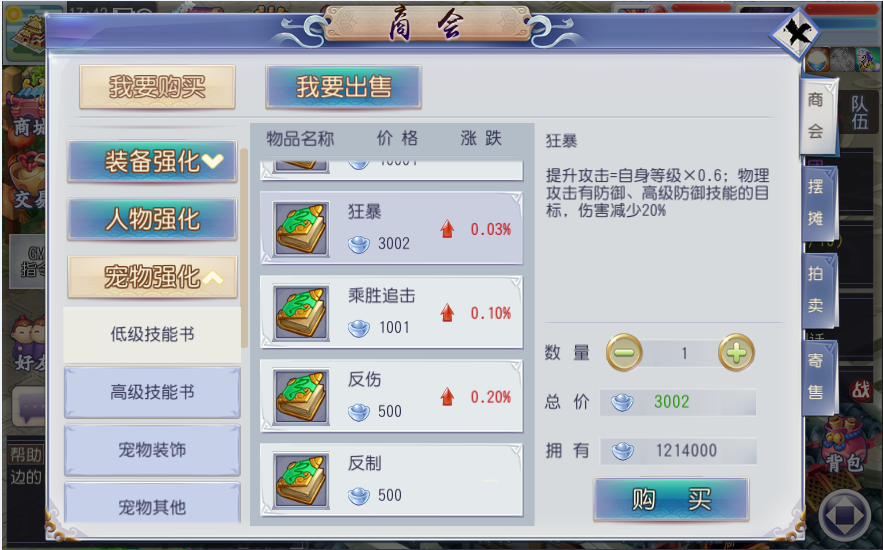Switch to the 我要出售 tab

point(344,87)
